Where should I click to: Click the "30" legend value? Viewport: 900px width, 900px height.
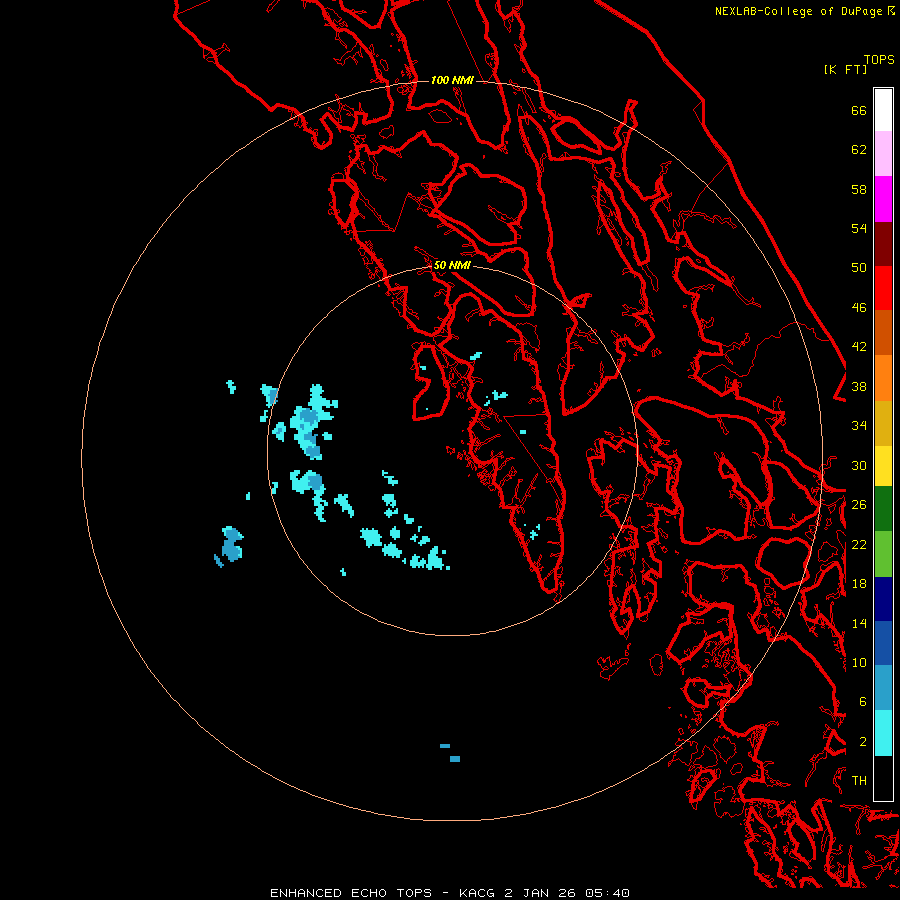[x=859, y=465]
